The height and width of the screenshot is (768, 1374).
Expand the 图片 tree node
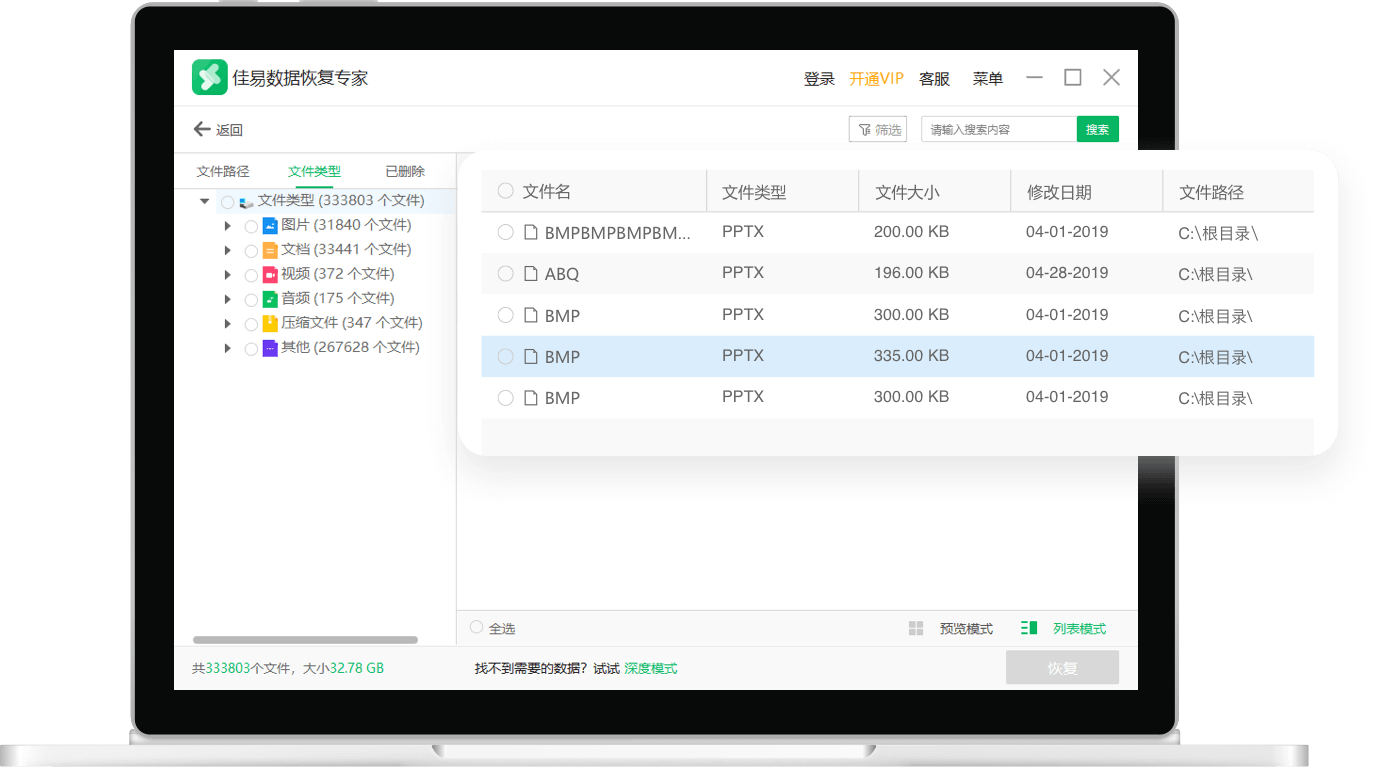tap(227, 224)
